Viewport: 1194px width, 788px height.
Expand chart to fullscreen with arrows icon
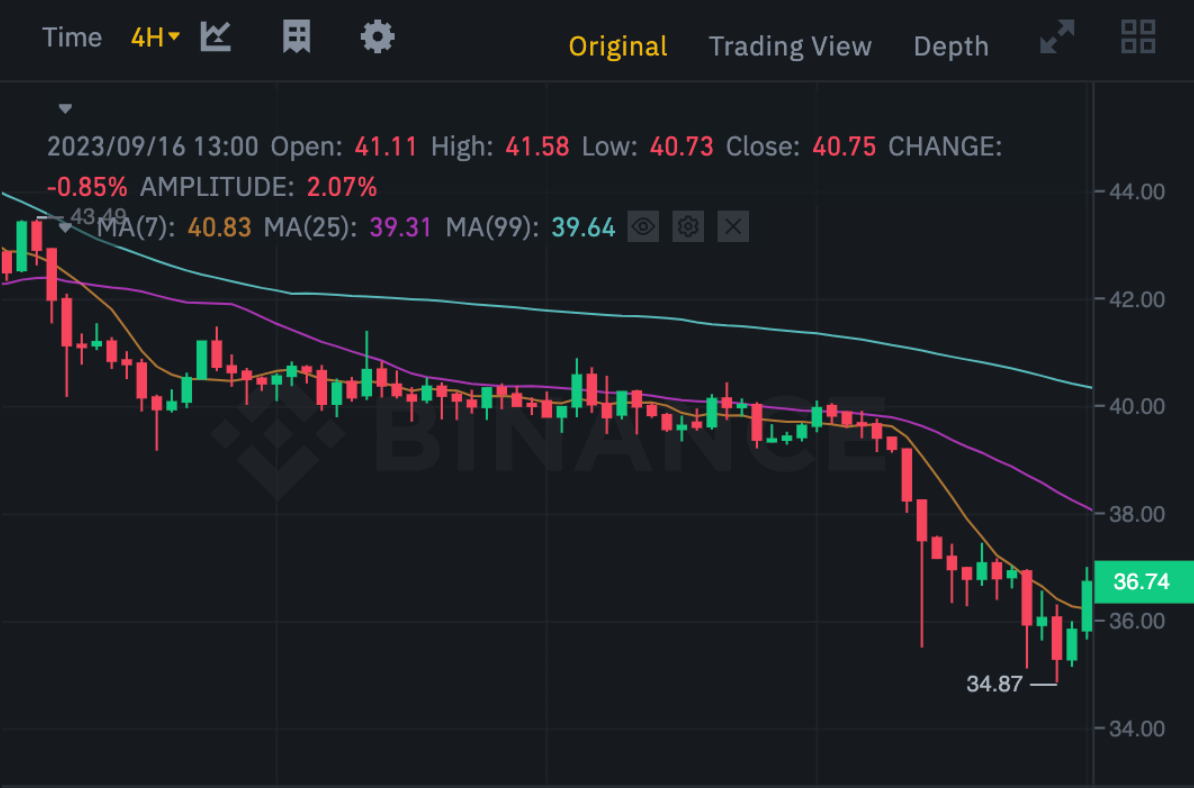[x=1057, y=37]
